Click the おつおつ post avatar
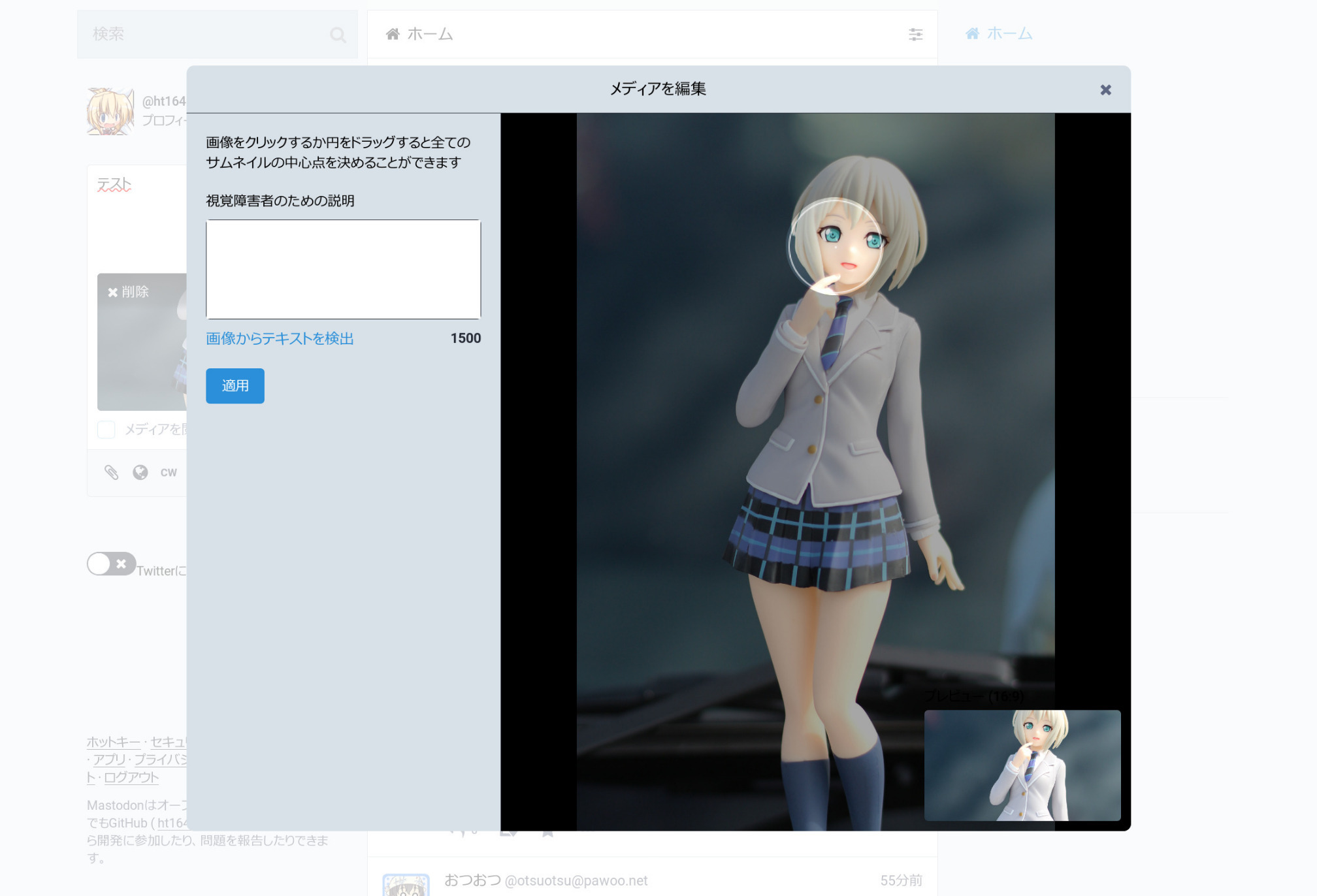 406,885
